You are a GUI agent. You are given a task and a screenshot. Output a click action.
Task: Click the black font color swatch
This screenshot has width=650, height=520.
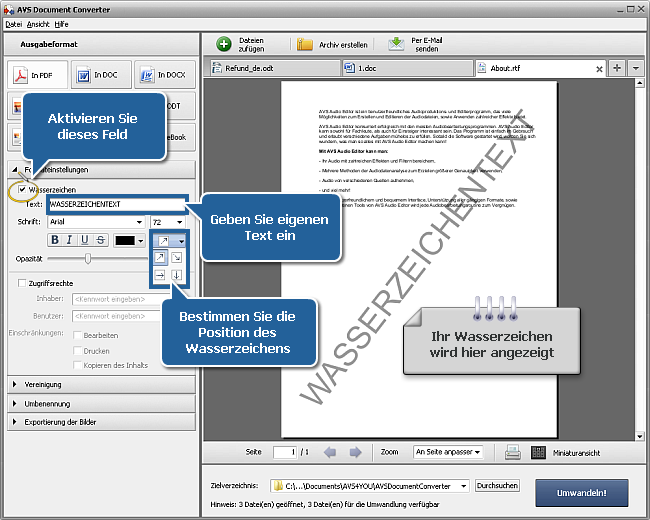[124, 241]
